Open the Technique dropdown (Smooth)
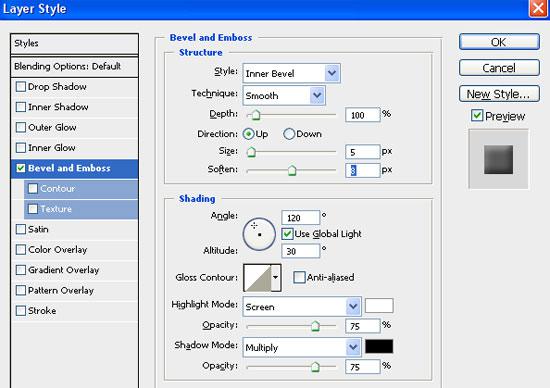 point(284,95)
